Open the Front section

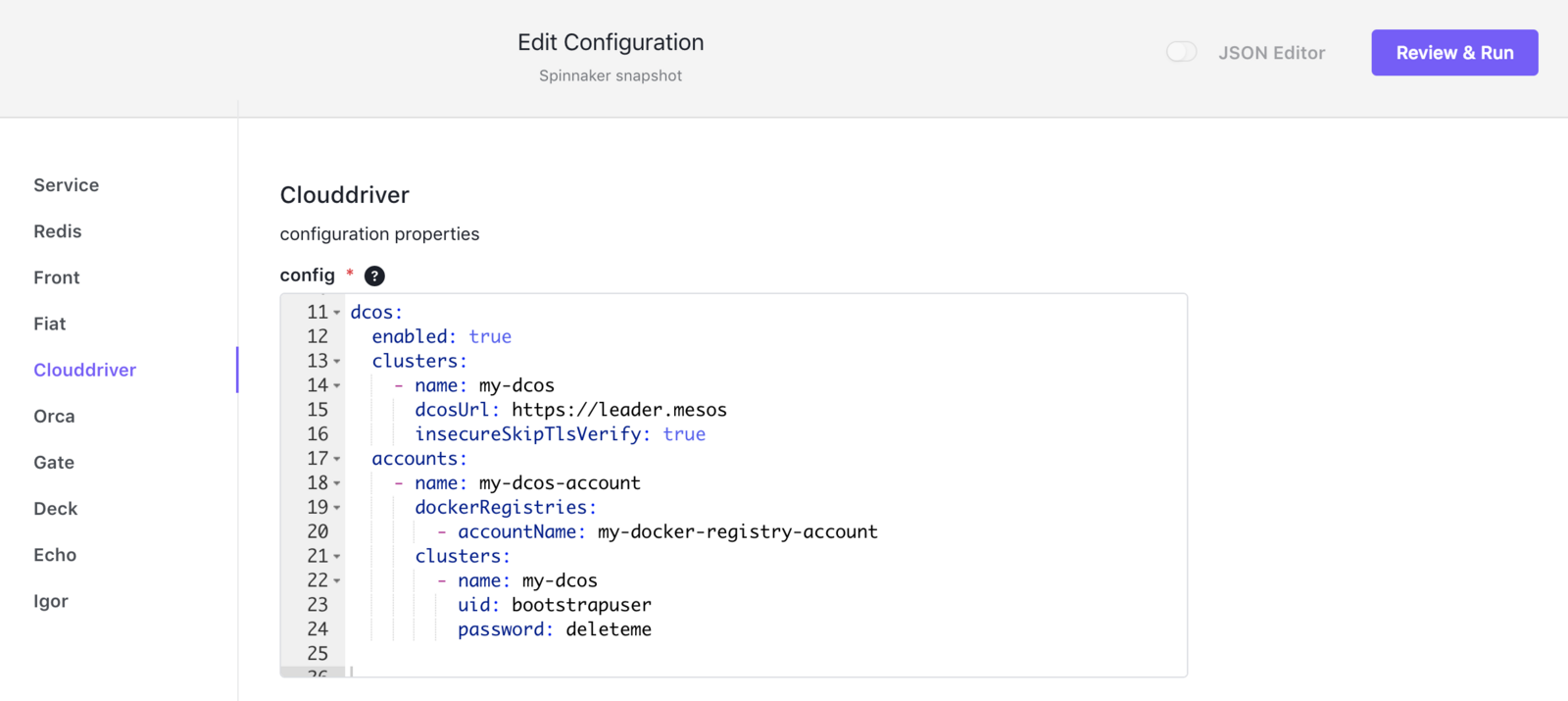click(57, 277)
